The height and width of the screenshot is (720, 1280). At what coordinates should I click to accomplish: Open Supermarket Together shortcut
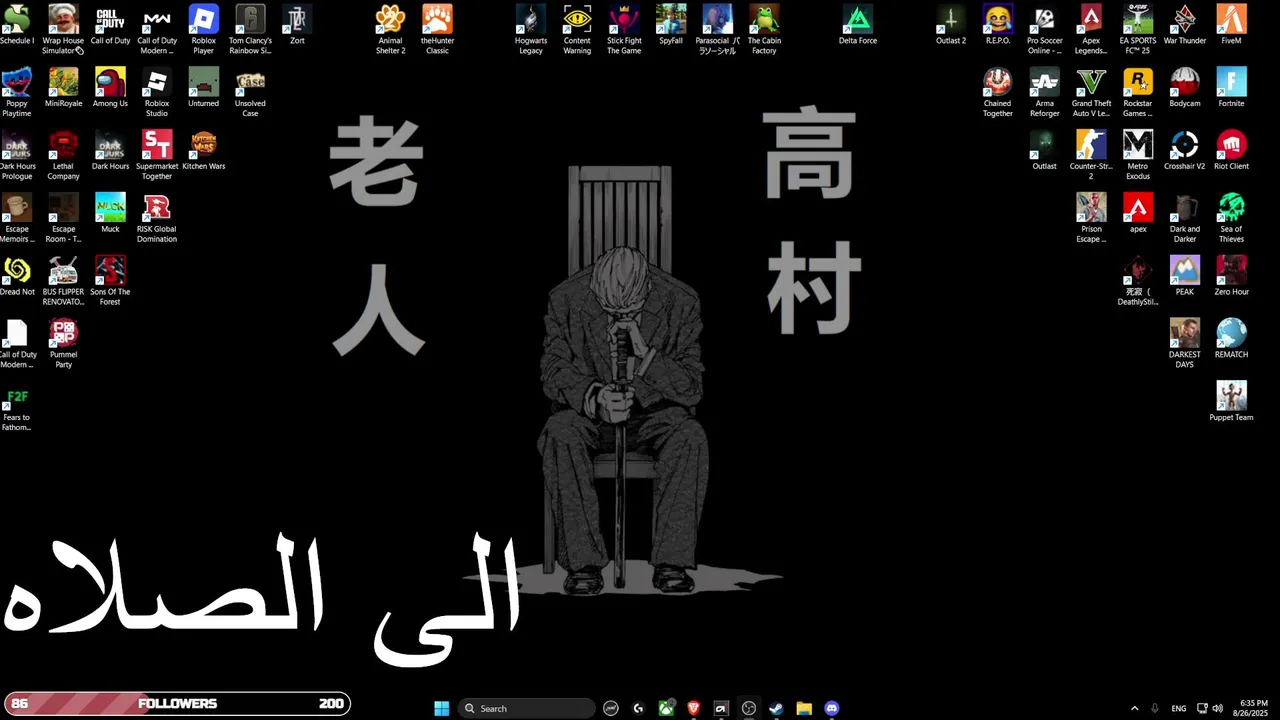[157, 155]
